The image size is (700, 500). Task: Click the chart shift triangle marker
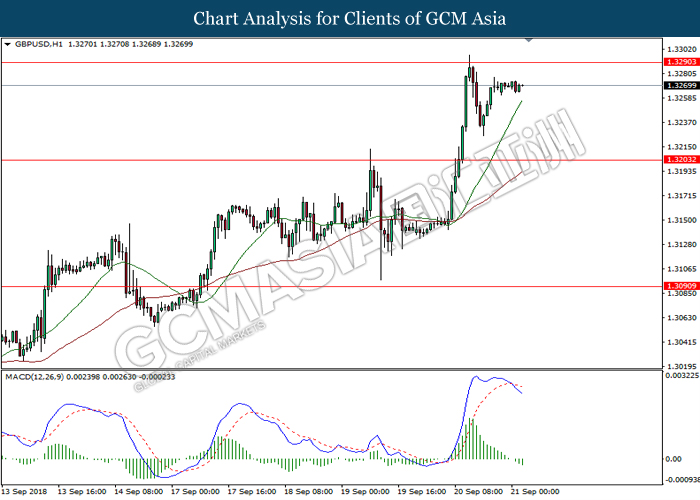[x=529, y=40]
